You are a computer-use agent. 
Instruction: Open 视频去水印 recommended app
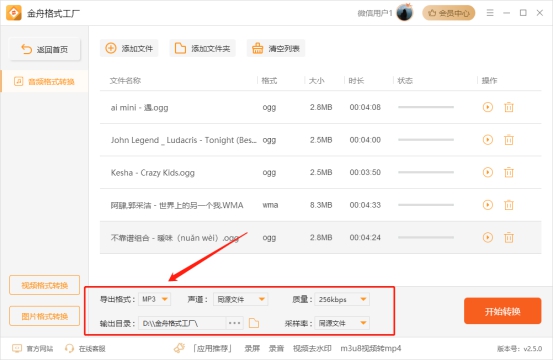click(312, 349)
